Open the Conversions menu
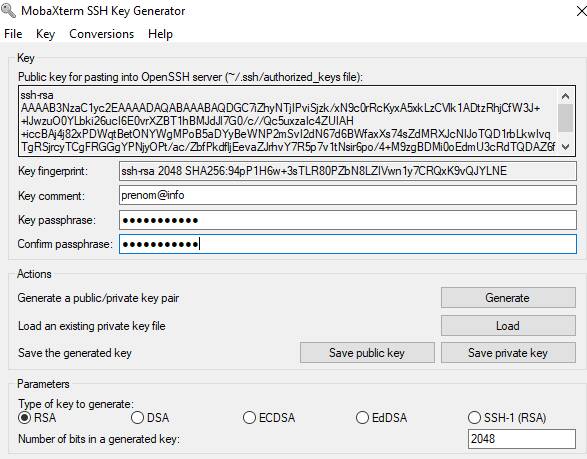Image resolution: width=587 pixels, height=459 pixels. [101, 34]
